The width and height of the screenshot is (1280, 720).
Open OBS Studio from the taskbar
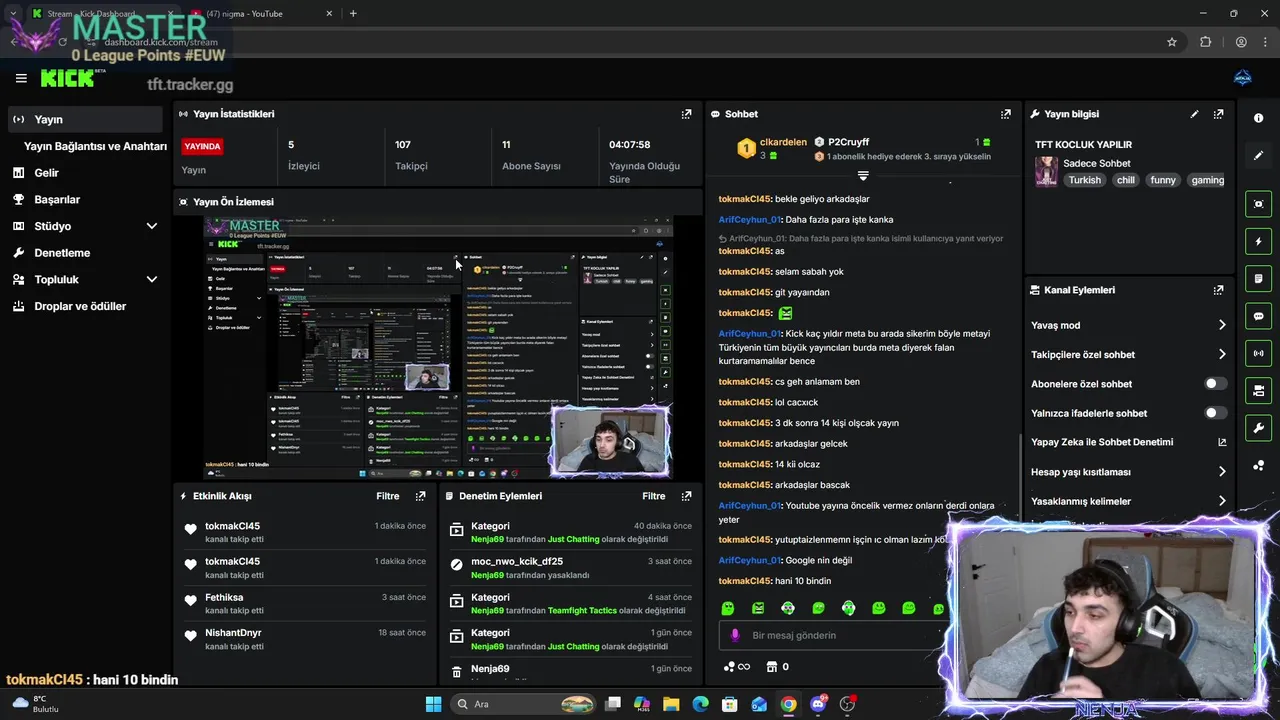click(848, 704)
